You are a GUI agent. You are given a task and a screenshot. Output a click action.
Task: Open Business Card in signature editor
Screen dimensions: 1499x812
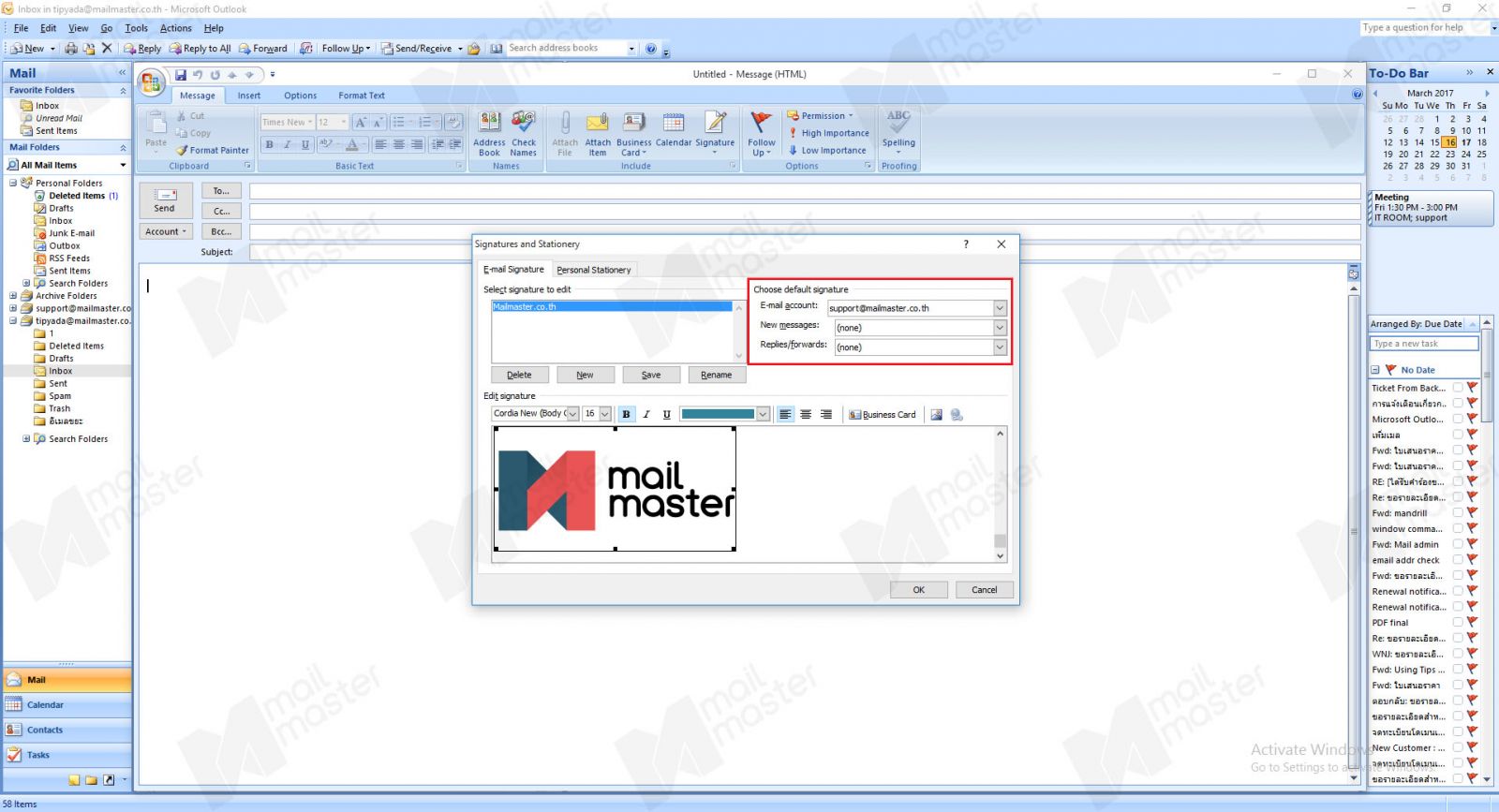coord(882,414)
